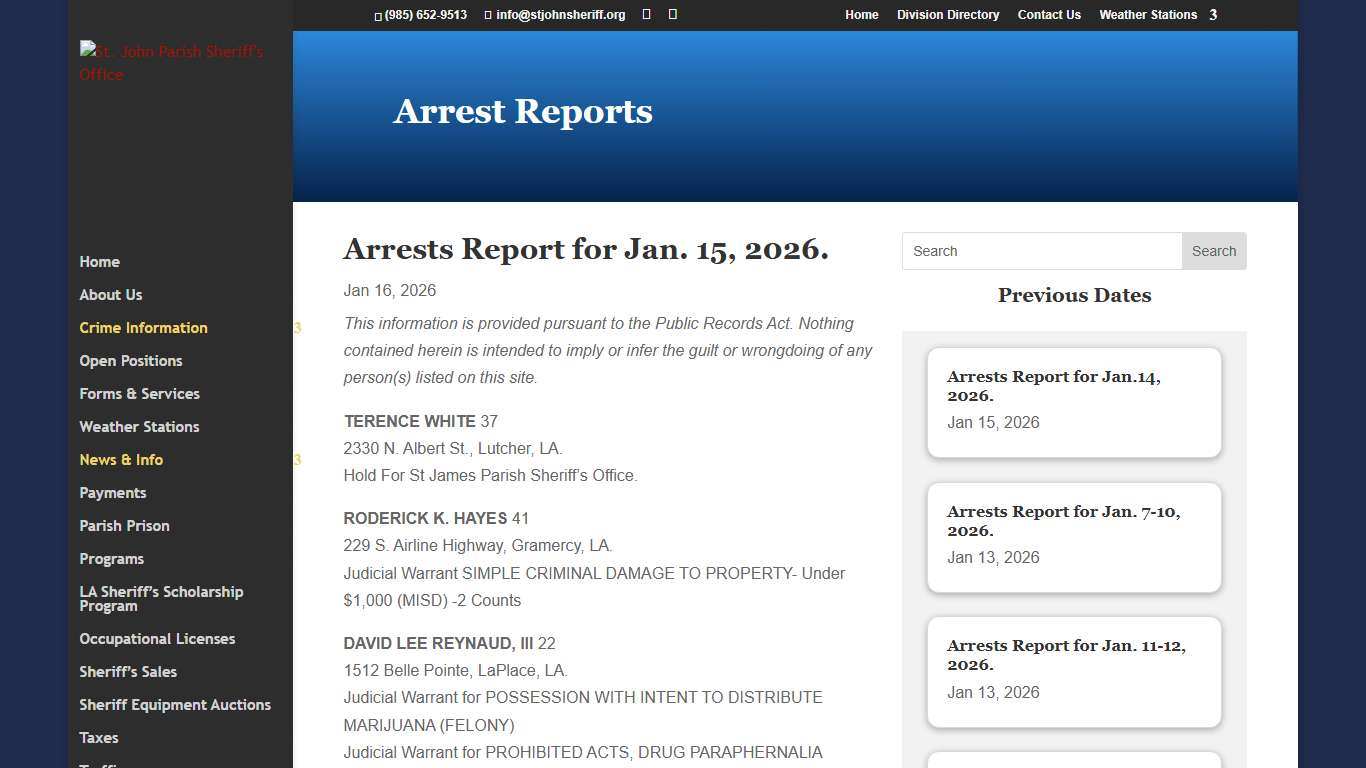Open the Parish Prison sidebar page
This screenshot has width=1366, height=768.
(124, 526)
